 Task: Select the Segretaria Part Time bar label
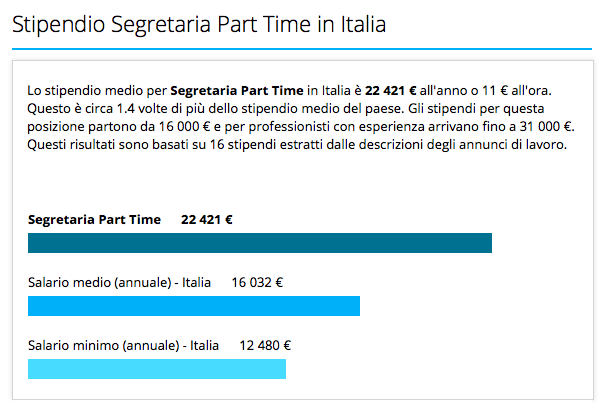click(94, 220)
